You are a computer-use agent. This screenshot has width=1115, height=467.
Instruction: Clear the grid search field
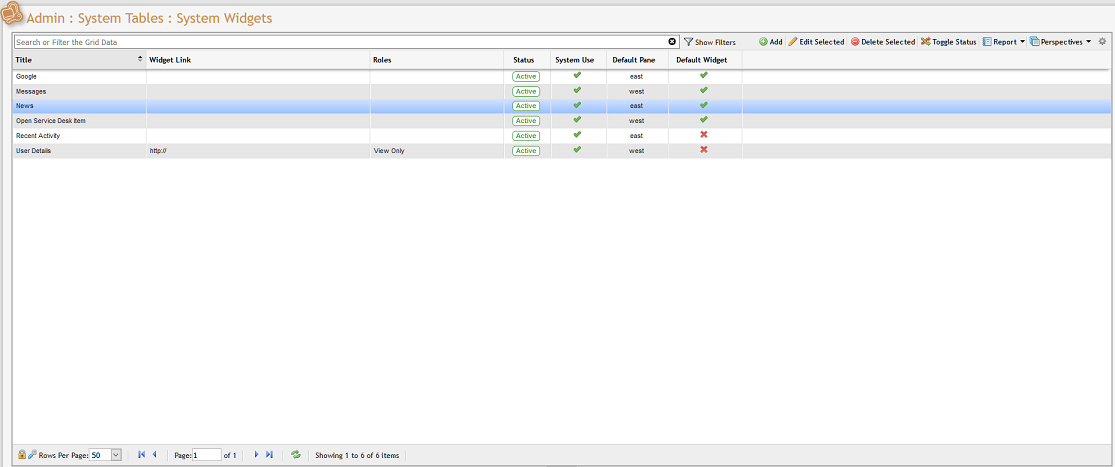(x=672, y=42)
